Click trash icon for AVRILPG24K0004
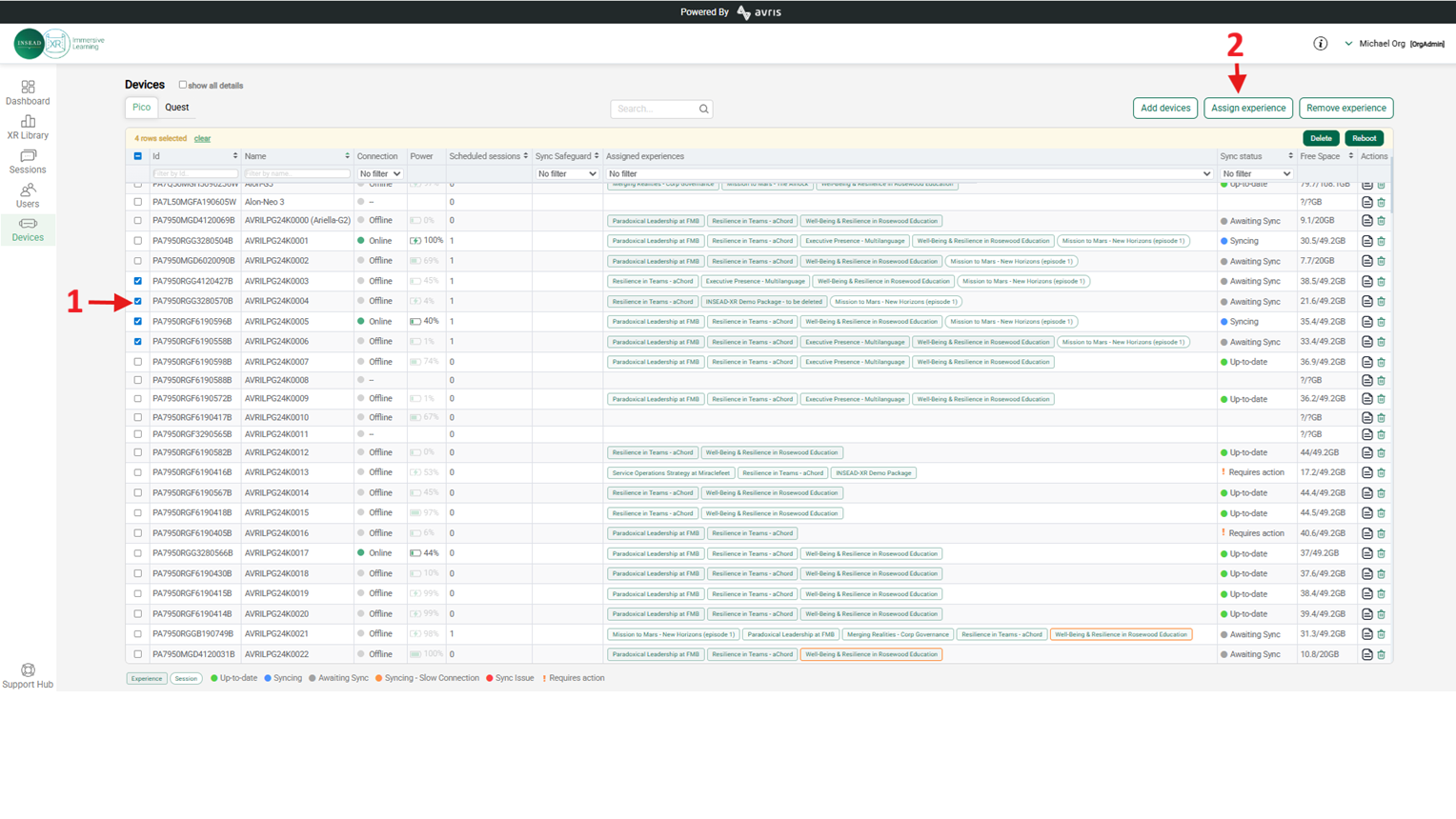Image resolution: width=1456 pixels, height=819 pixels. point(1381,302)
